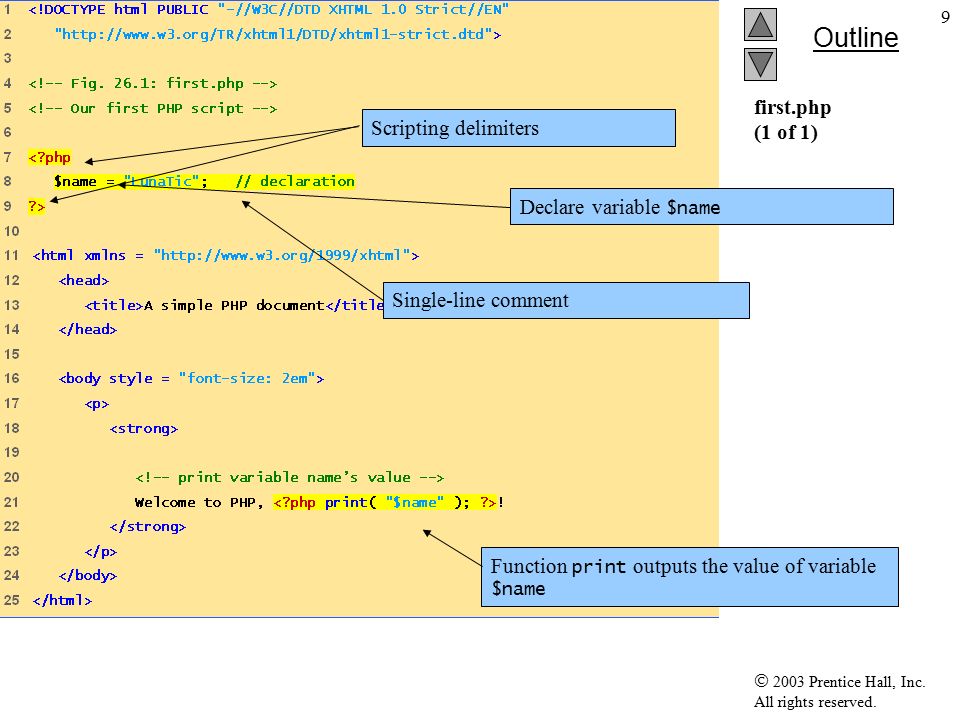Image resolution: width=960 pixels, height=720 pixels.
Task: Click the "Function print outputs" callout box
Action: click(x=690, y=577)
